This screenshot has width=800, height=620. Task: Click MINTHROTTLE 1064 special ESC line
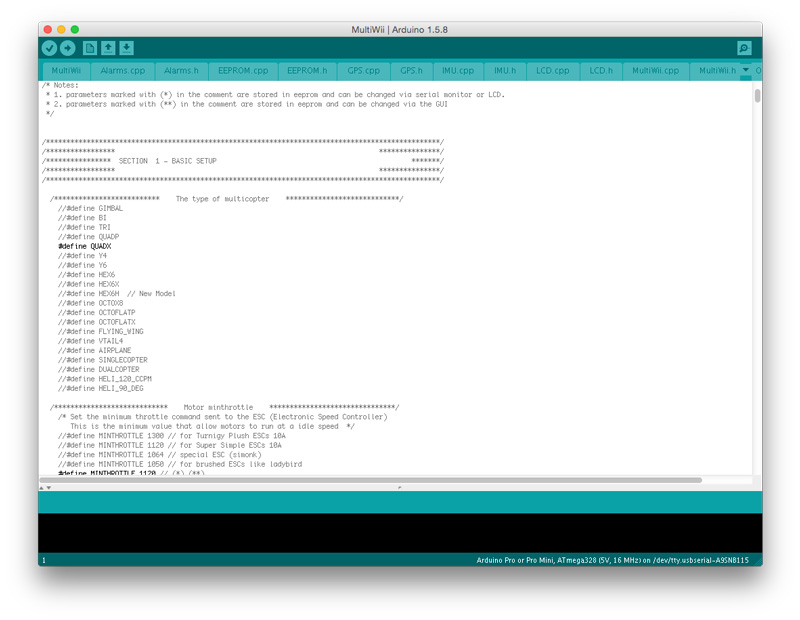point(159,455)
